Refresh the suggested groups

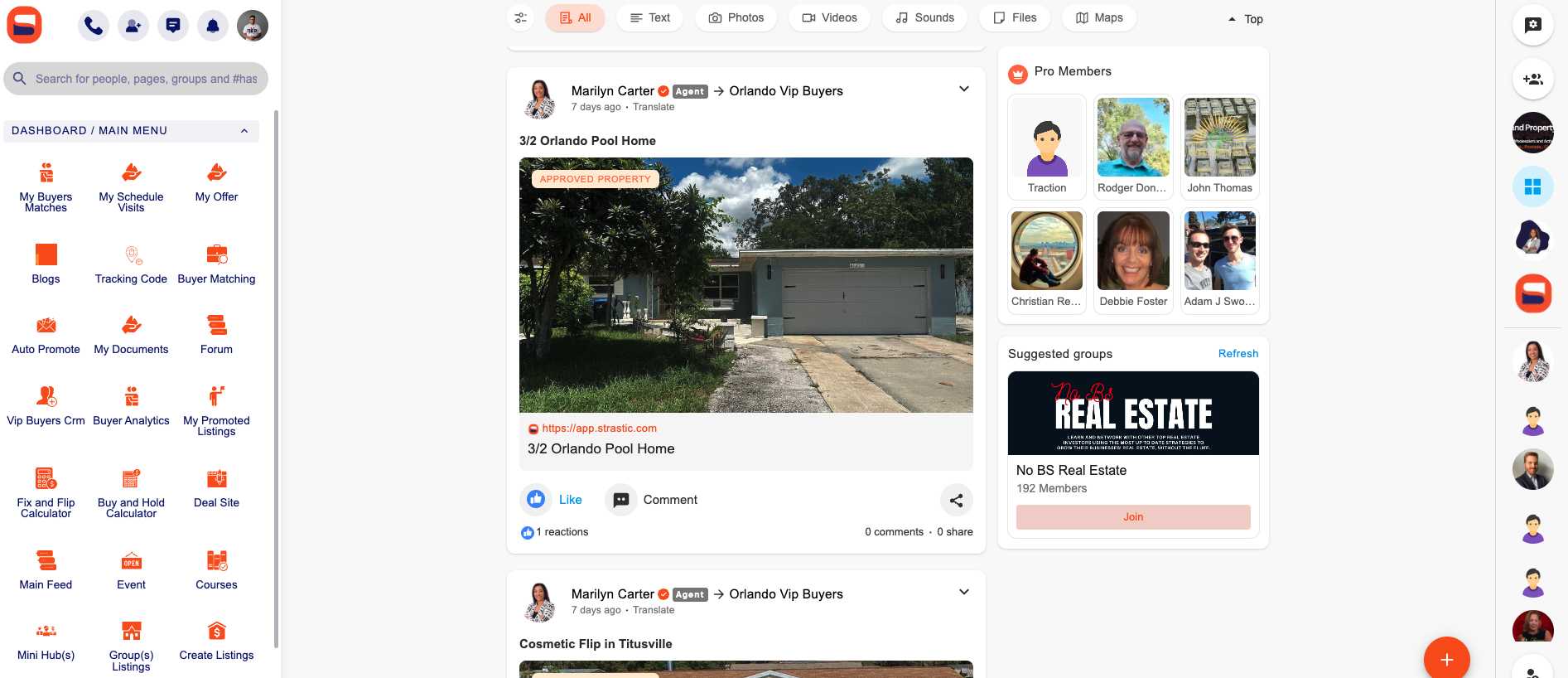pos(1238,354)
